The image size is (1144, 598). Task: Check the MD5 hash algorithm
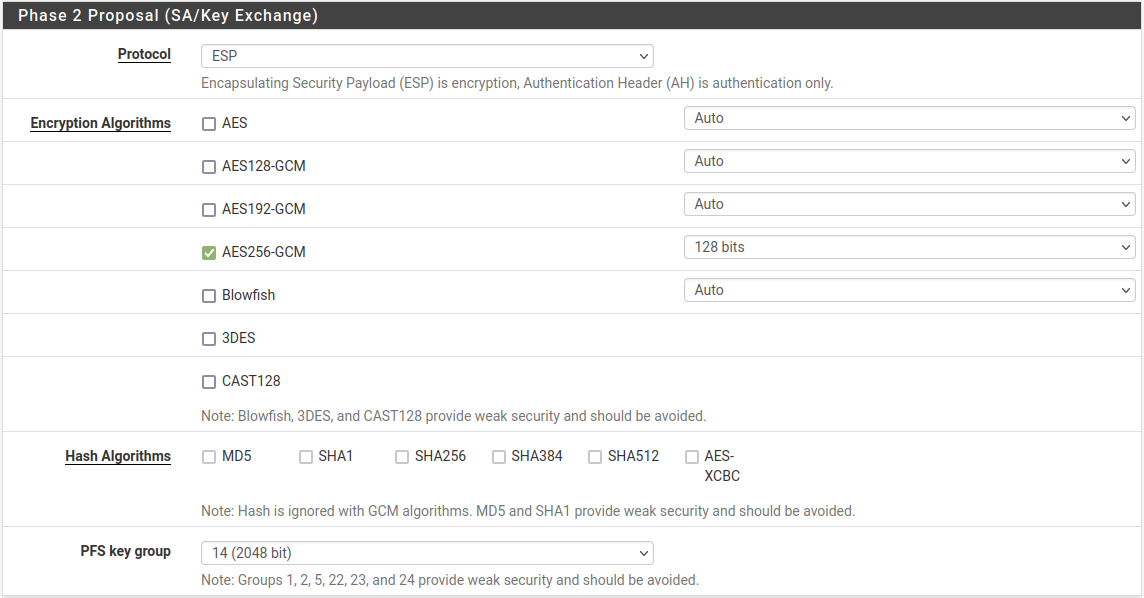pos(209,456)
